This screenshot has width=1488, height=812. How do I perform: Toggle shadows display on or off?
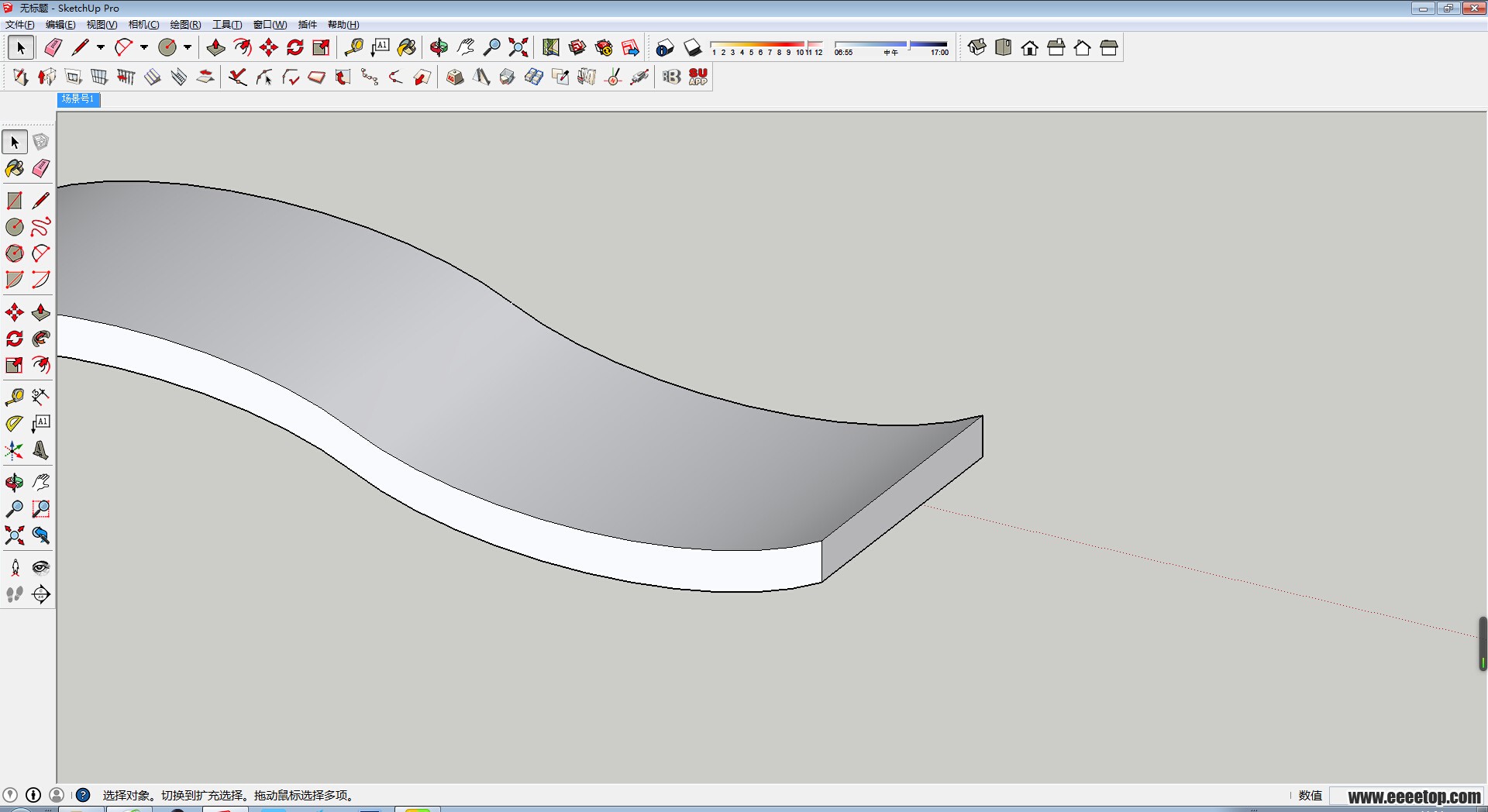[x=692, y=47]
